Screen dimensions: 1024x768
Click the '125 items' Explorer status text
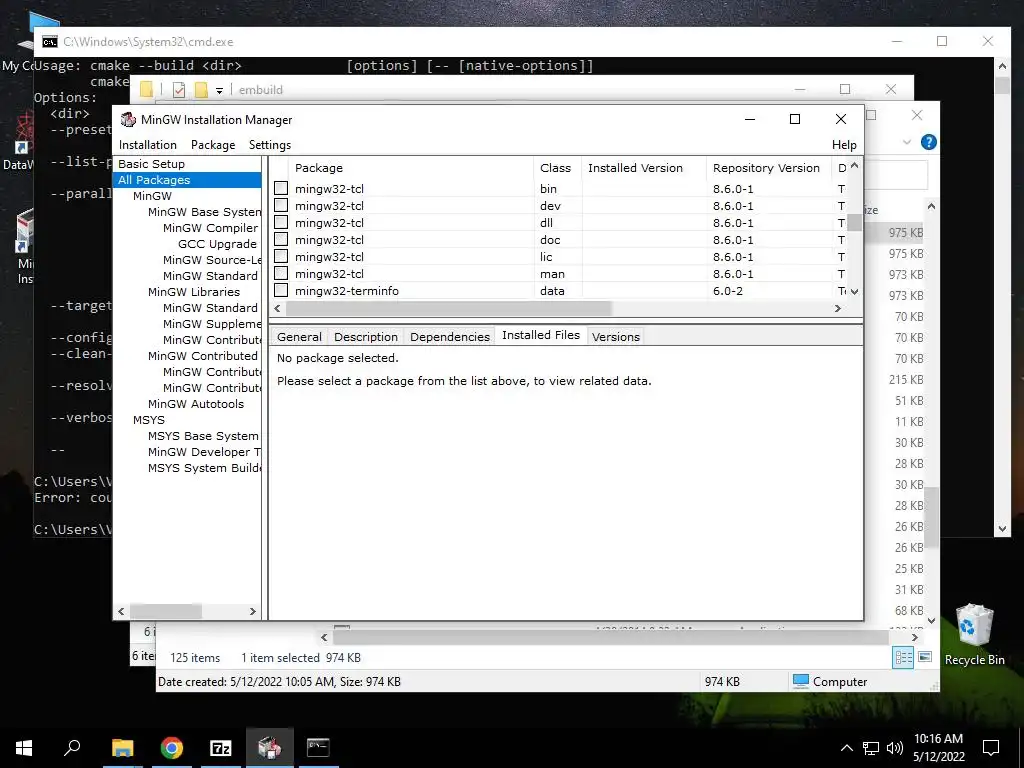coord(195,658)
